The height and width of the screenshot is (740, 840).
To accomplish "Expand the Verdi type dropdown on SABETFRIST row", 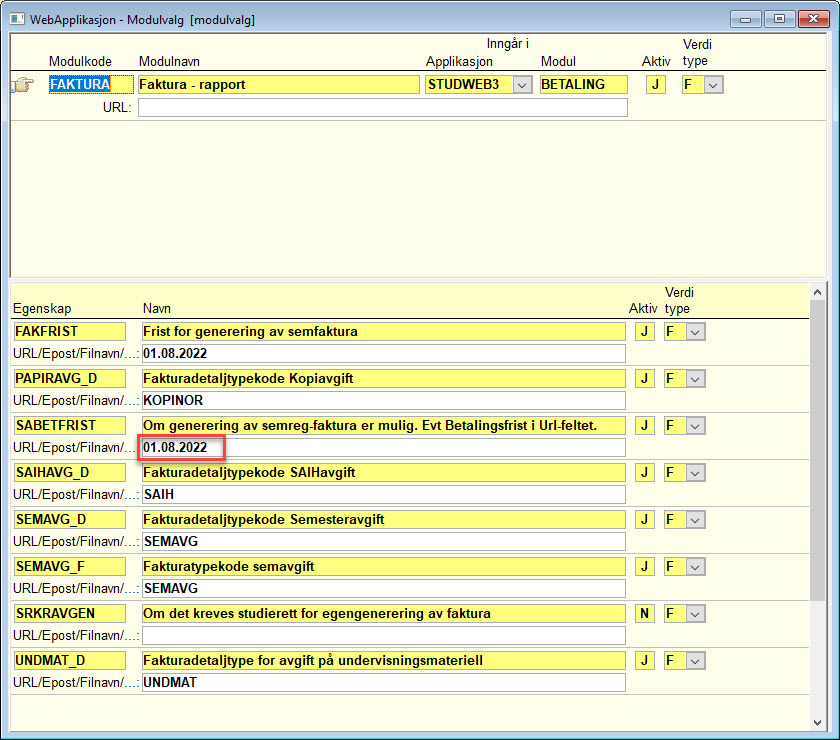I will point(695,426).
